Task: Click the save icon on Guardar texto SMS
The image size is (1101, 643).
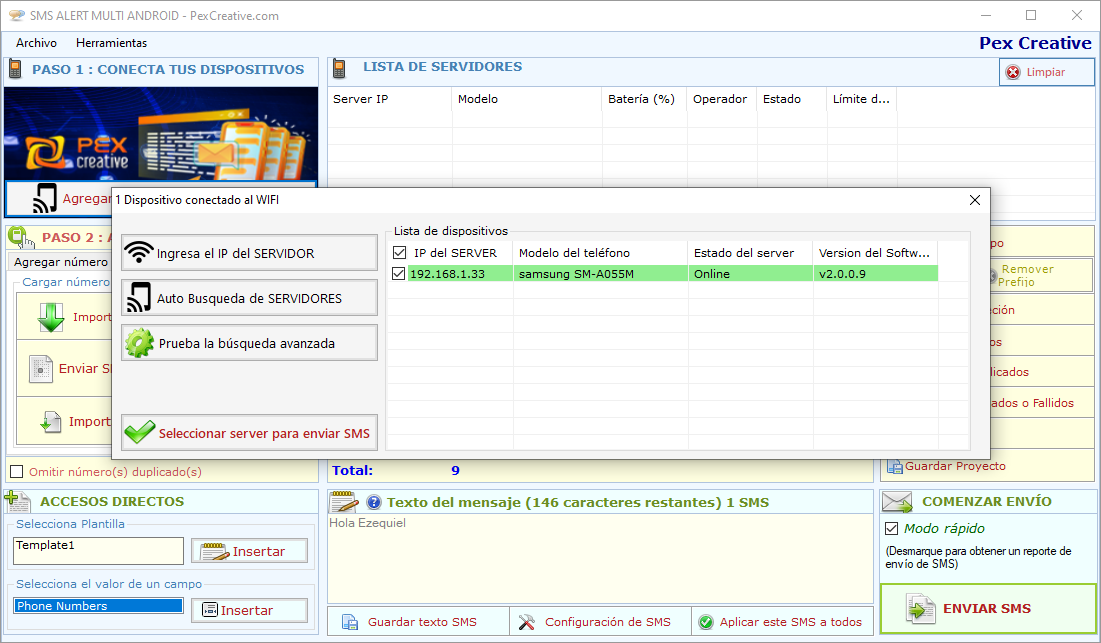Action: [x=350, y=622]
